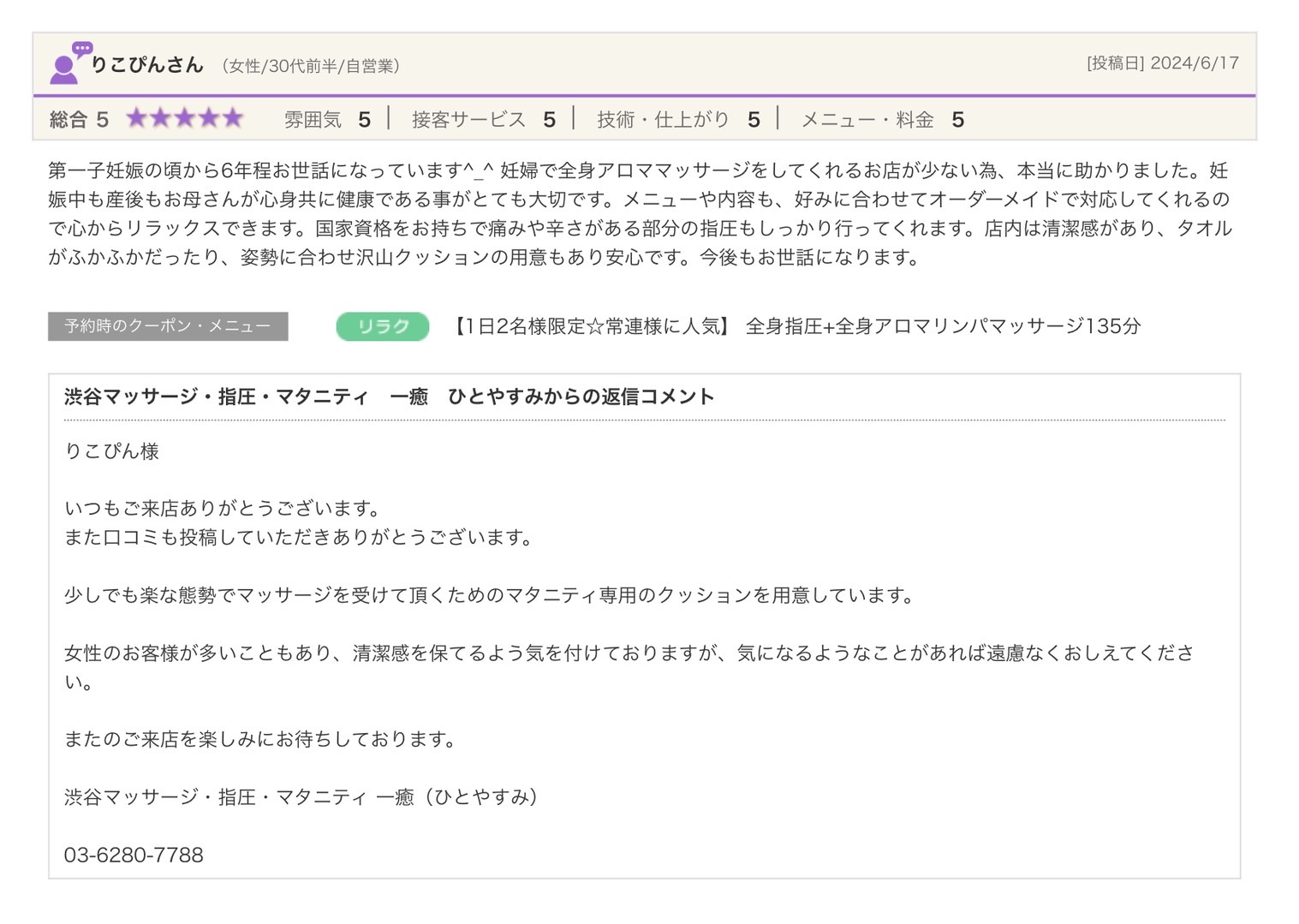Click the reply heading ひとやすみからの返信コメント
1299x924 pixels.
(x=581, y=396)
